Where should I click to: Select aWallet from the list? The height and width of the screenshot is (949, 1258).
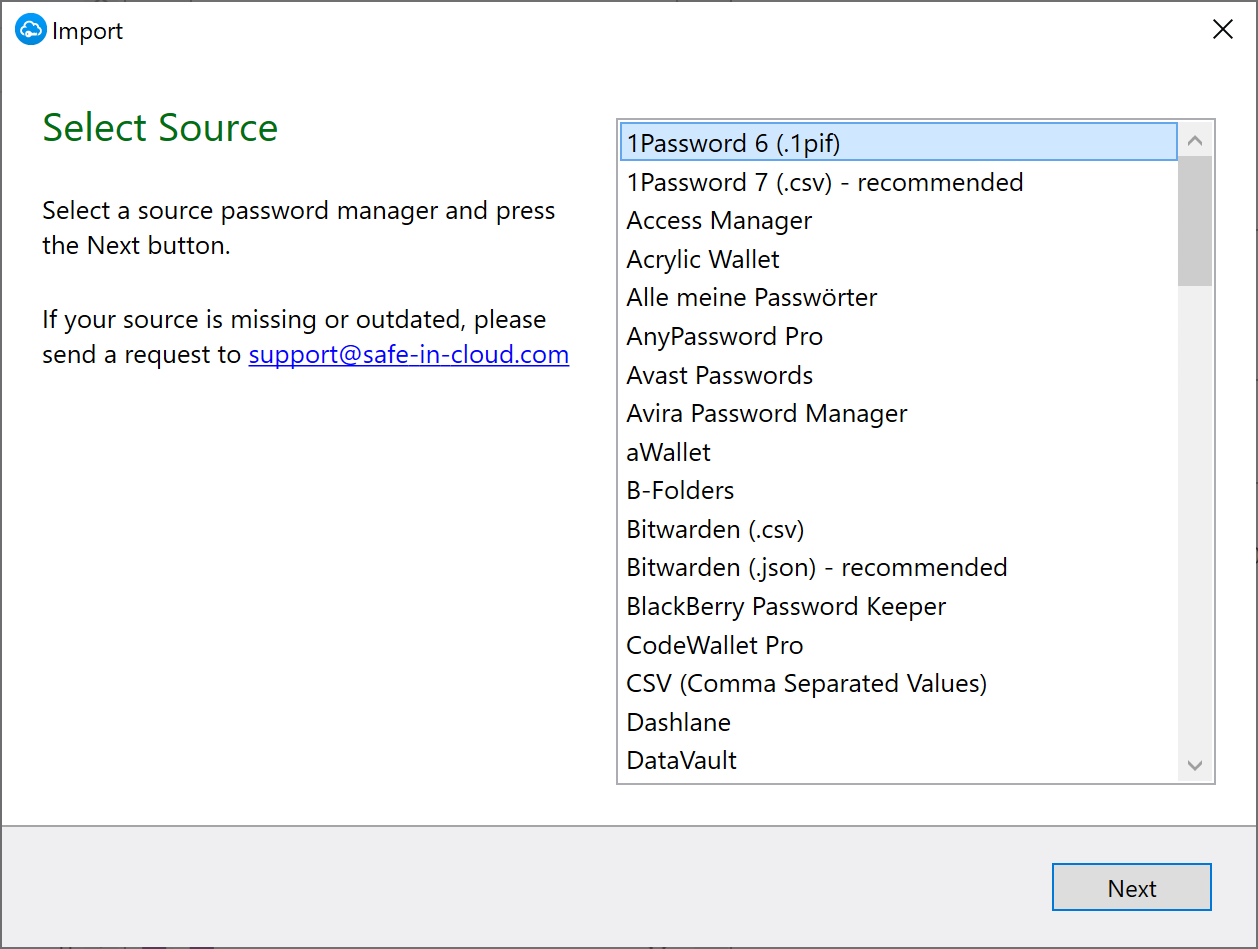click(x=898, y=452)
